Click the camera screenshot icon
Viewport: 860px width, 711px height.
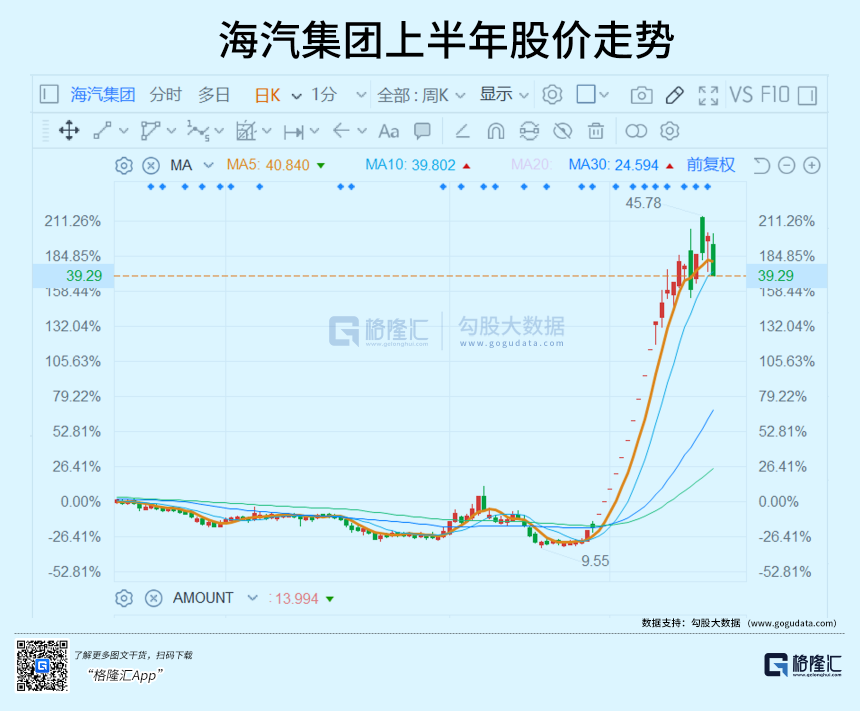641,95
